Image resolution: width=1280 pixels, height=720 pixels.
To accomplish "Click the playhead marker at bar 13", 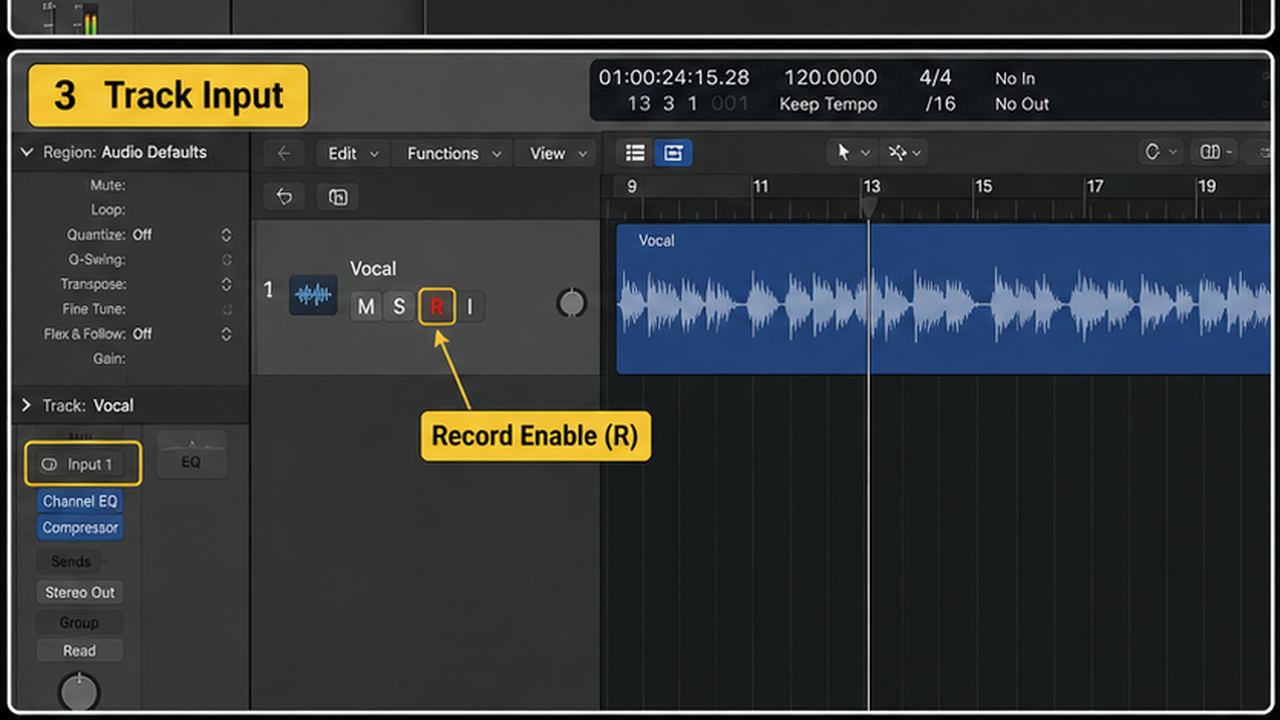I will point(869,206).
